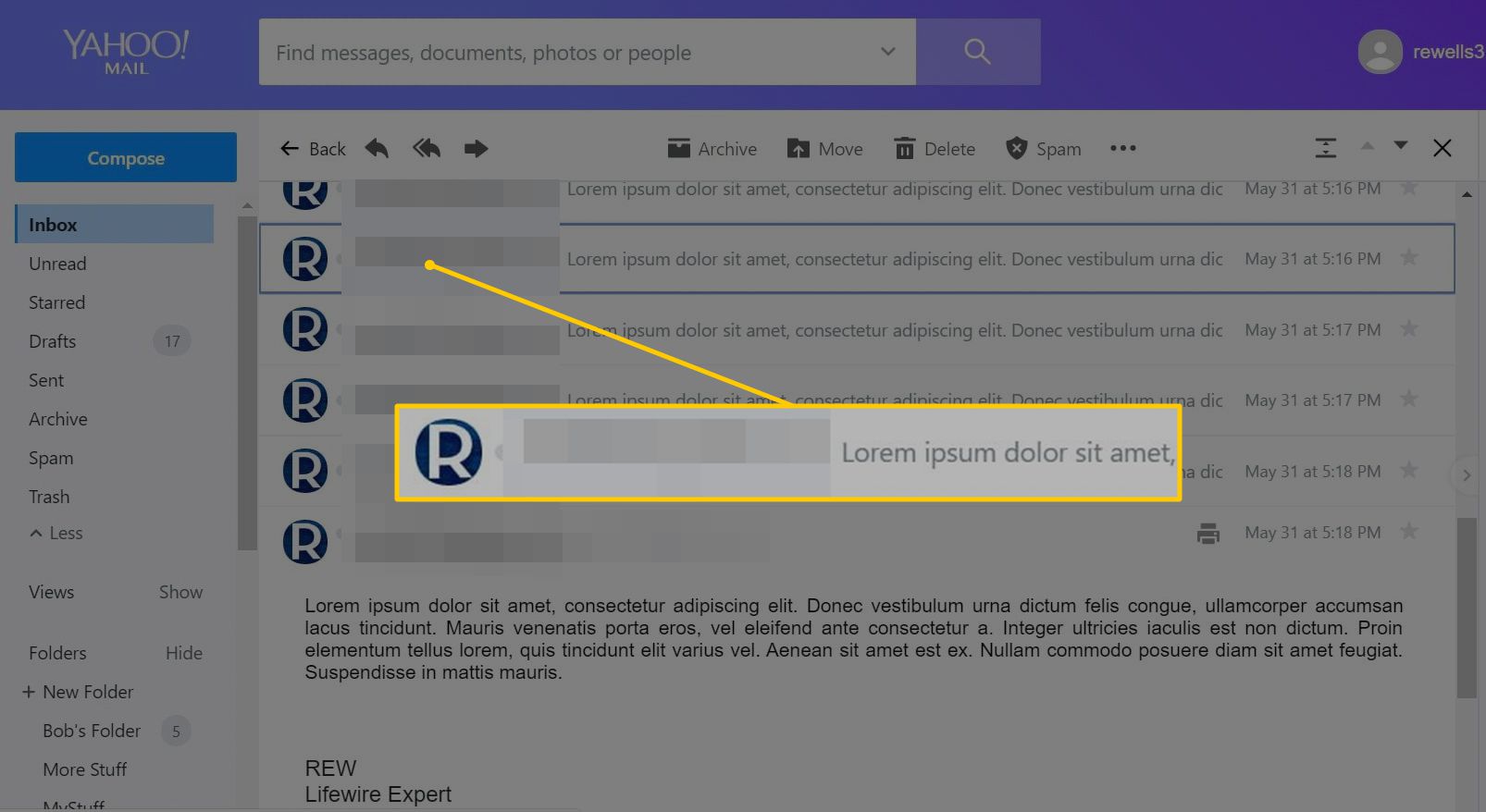Screen dimensions: 1486x812
Task: Click the Yahoo Mail logo
Action: (x=126, y=52)
